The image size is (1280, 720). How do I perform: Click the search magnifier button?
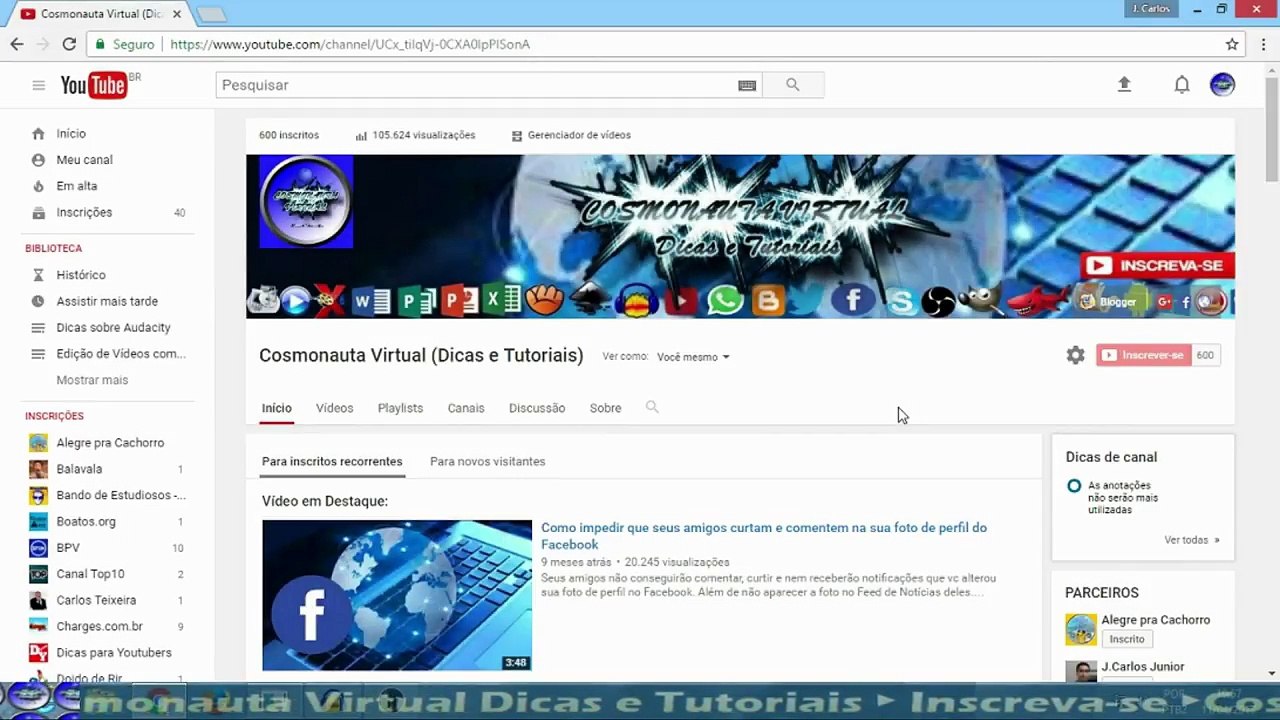click(793, 85)
